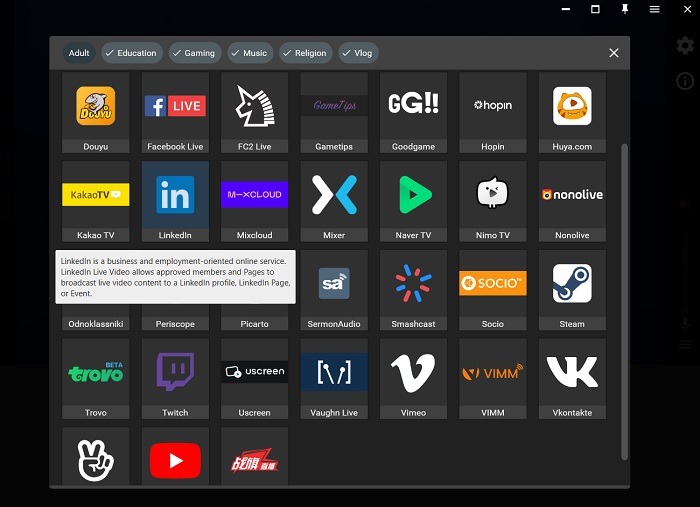This screenshot has height=507, width=700.
Task: Choose the VIMM platform tile
Action: (x=493, y=379)
